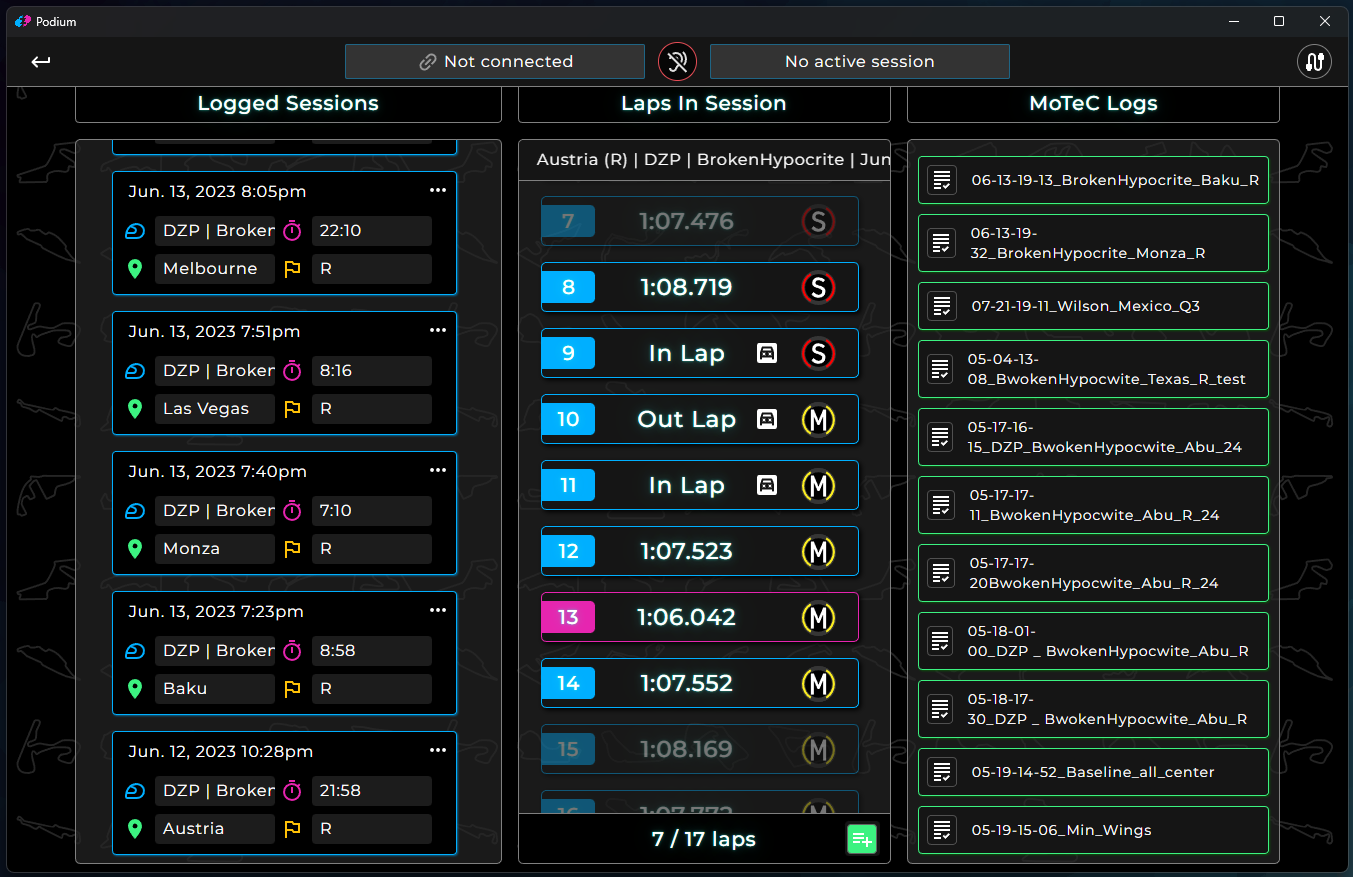This screenshot has width=1353, height=877.
Task: Click the back arrow icon
Action: (x=40, y=62)
